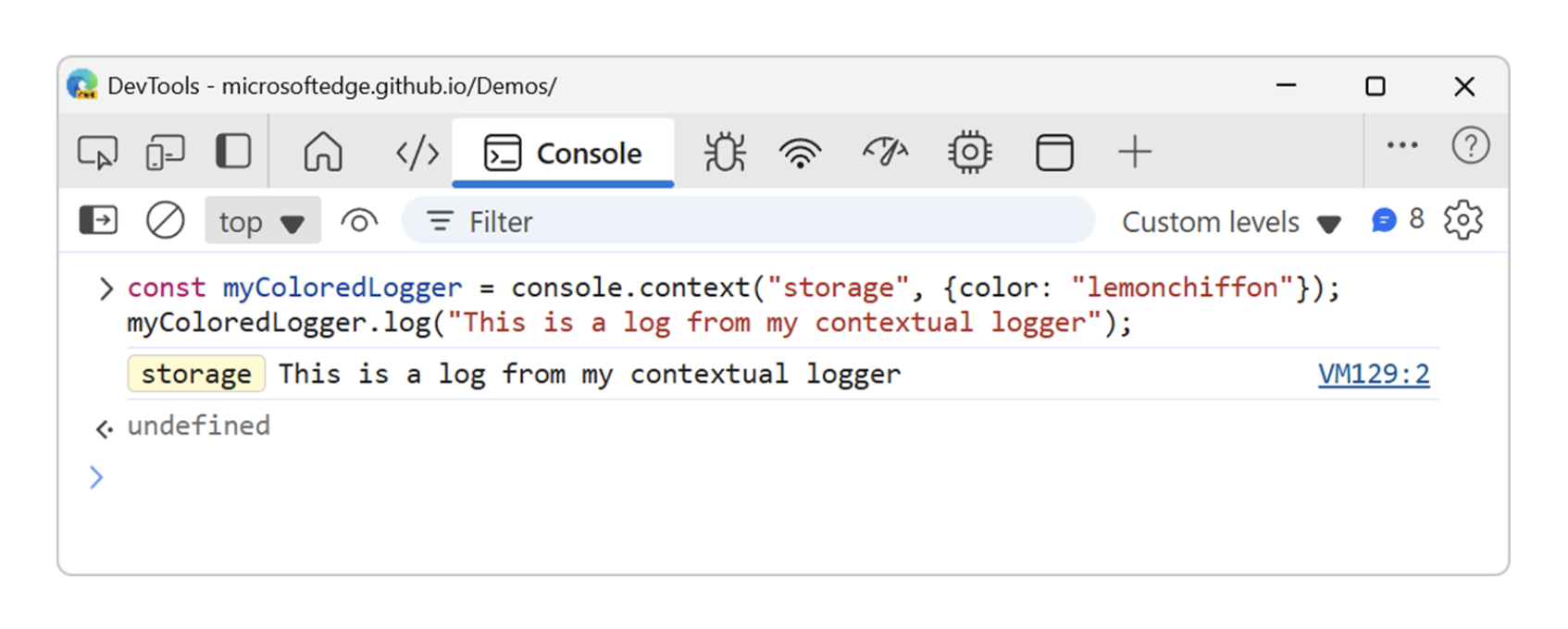Viewport: 1568px width, 629px height.
Task: Clear the console output
Action: point(166,221)
